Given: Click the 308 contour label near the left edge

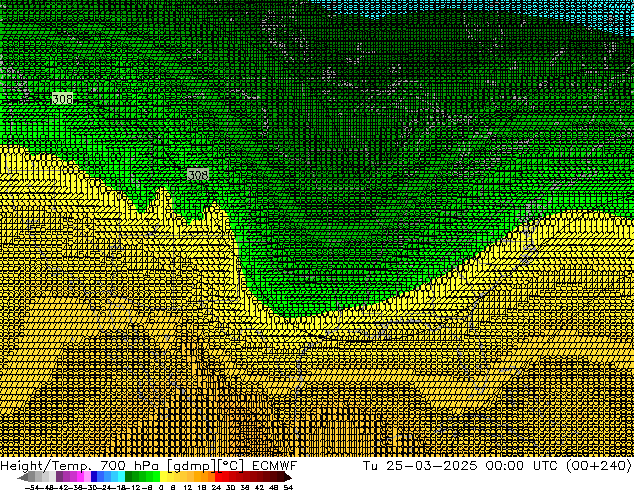Looking at the screenshot, I should pyautogui.click(x=63, y=99).
